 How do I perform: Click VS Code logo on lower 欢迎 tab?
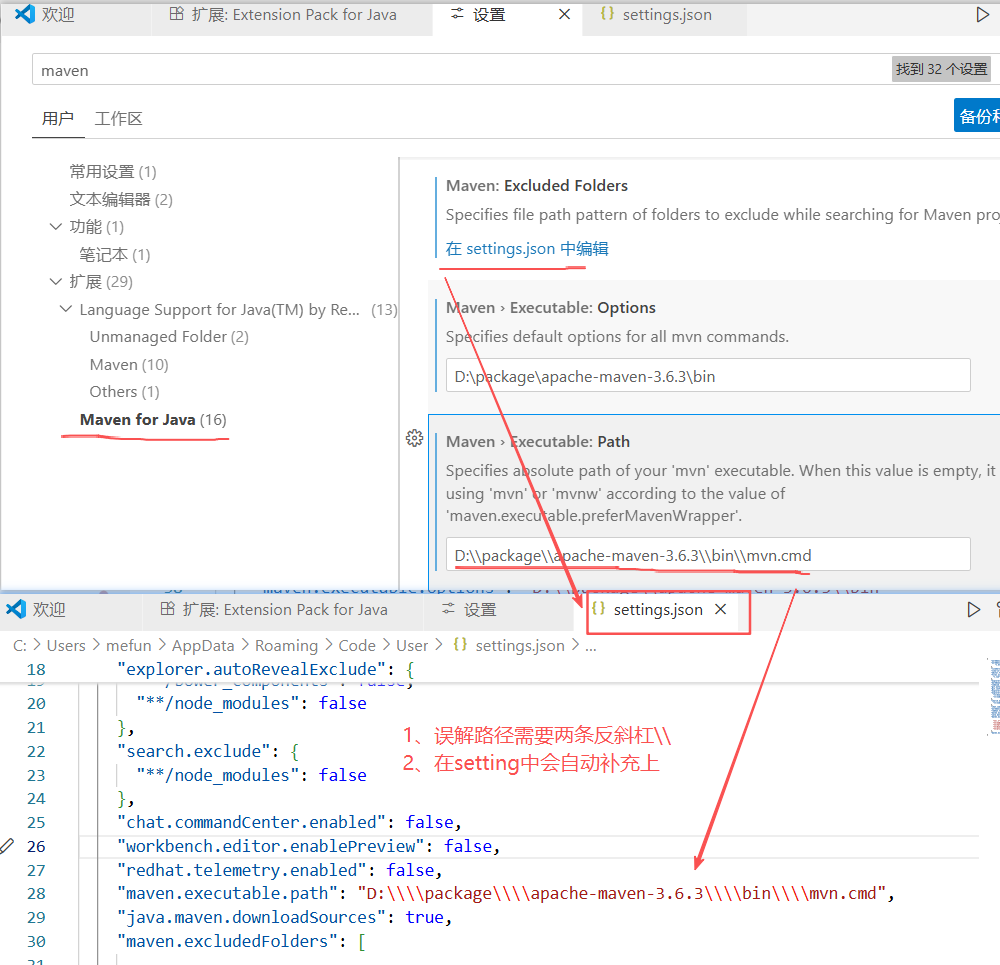16,609
